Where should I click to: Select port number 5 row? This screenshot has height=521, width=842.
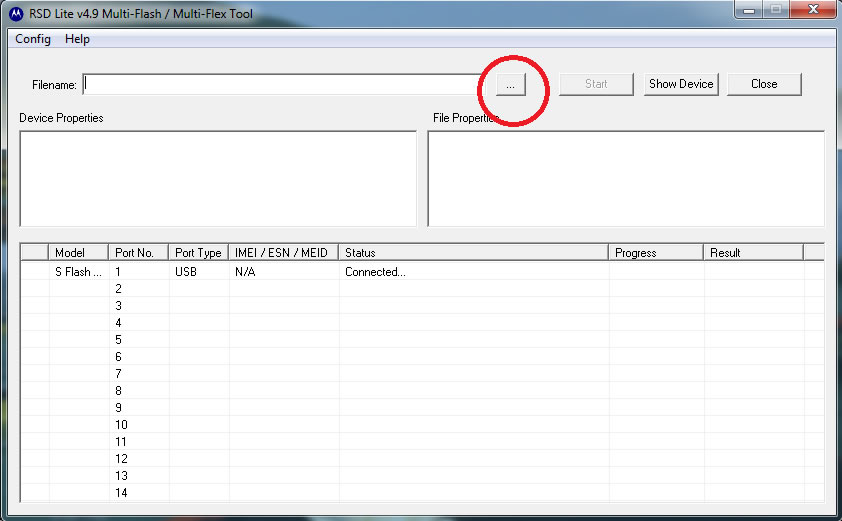pos(422,340)
